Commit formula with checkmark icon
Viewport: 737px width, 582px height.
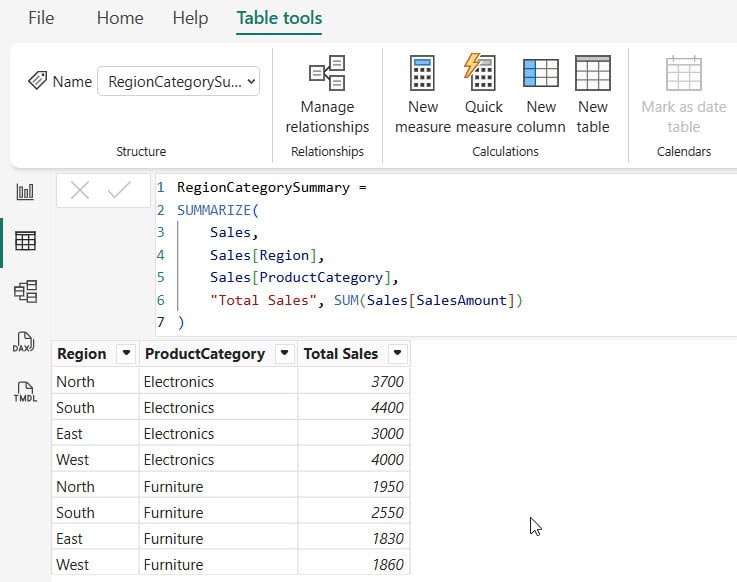[119, 190]
